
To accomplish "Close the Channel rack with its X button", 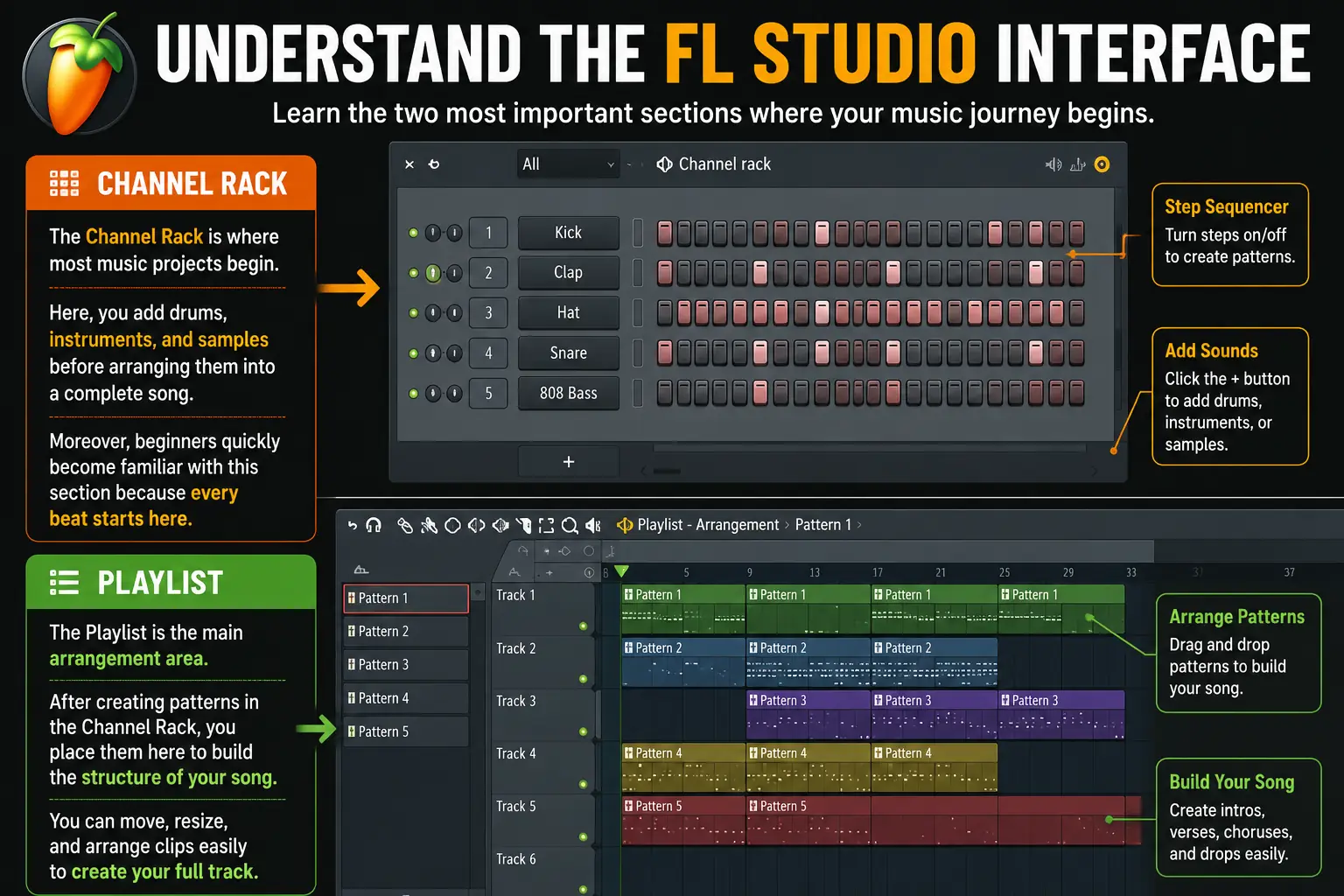I will pyautogui.click(x=409, y=164).
